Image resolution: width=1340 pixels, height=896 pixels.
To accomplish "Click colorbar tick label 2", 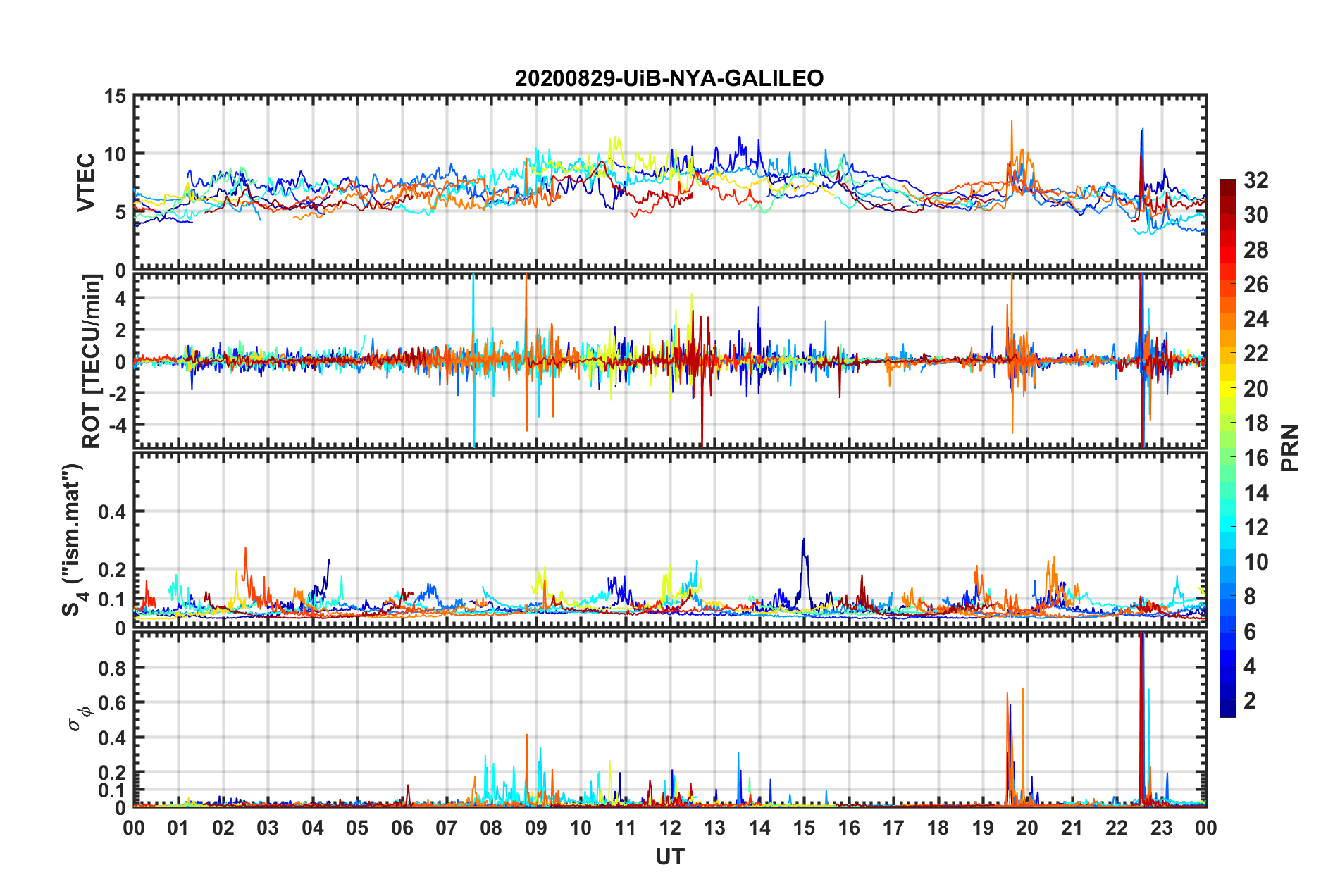I will click(1250, 701).
